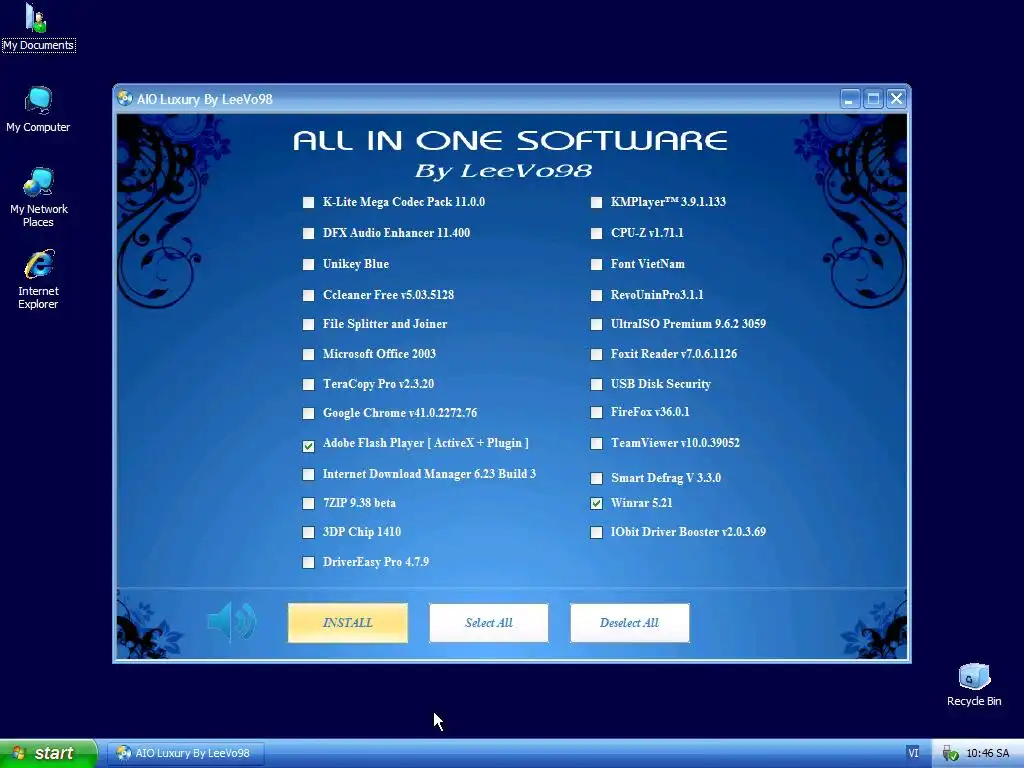Uncheck the Winrar 5.21 checkbox
1024x768 pixels.
596,504
